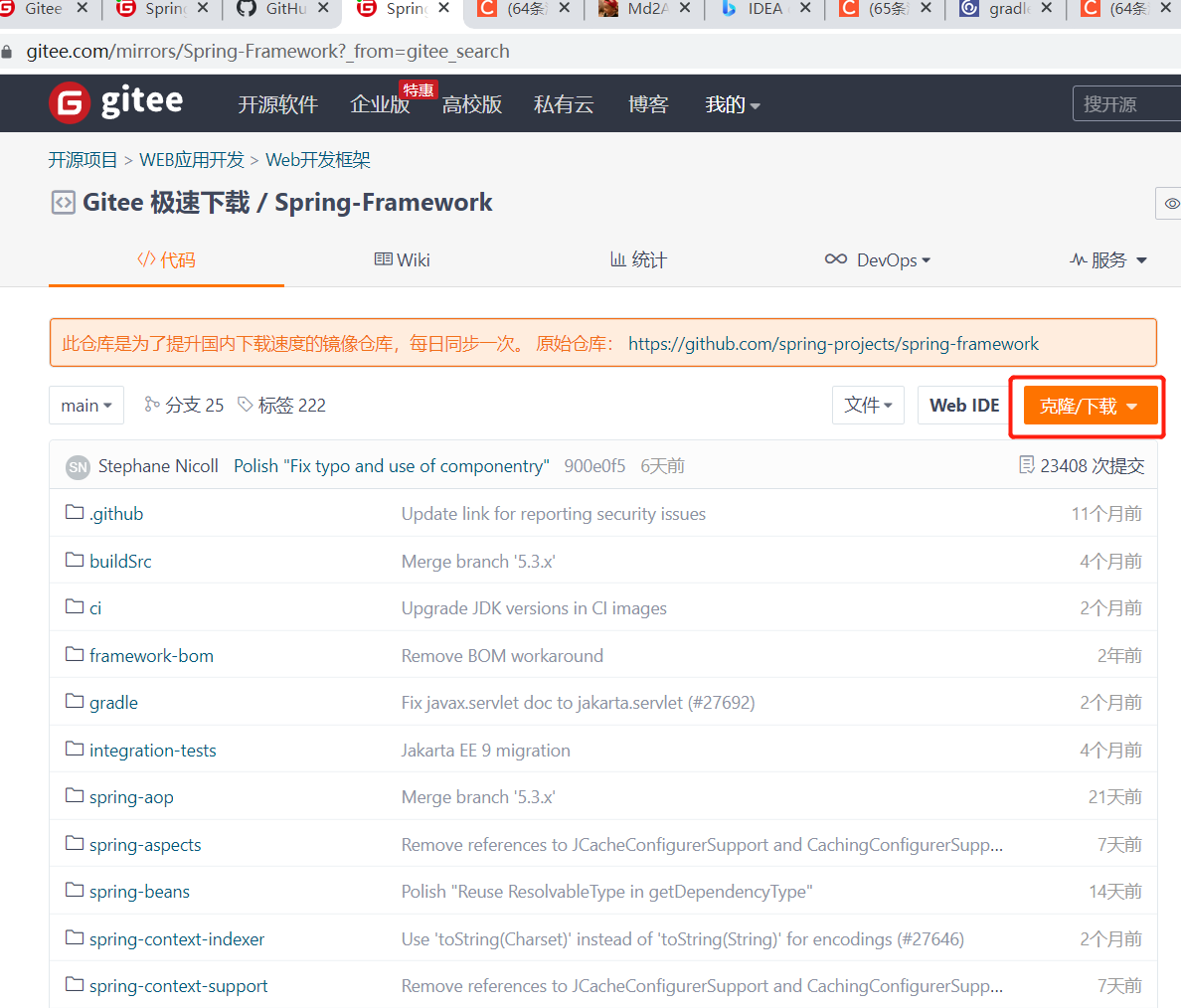Click the watch eye icon button

(x=1171, y=204)
